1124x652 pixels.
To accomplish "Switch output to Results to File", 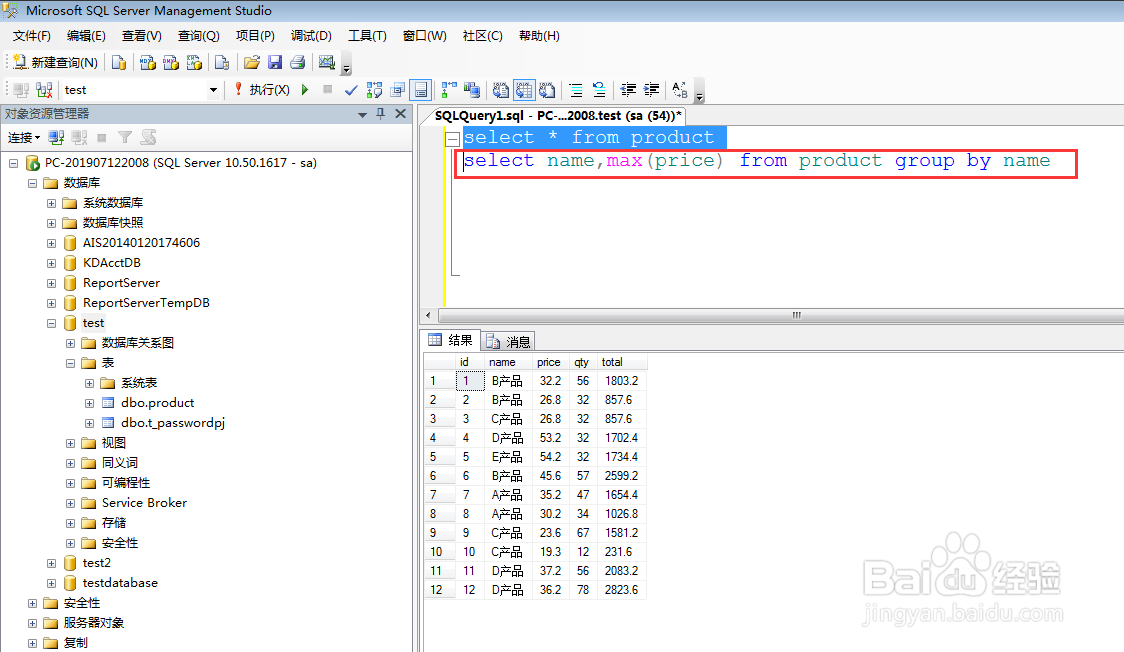I will point(548,90).
